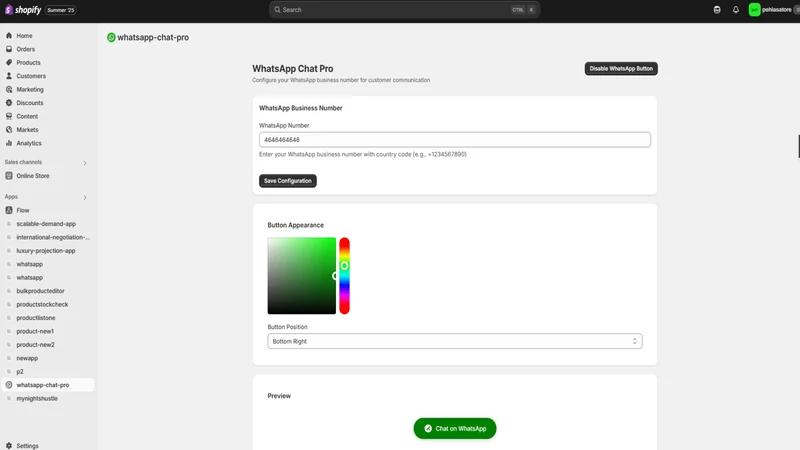Open luxury-projection-app

(x=45, y=251)
